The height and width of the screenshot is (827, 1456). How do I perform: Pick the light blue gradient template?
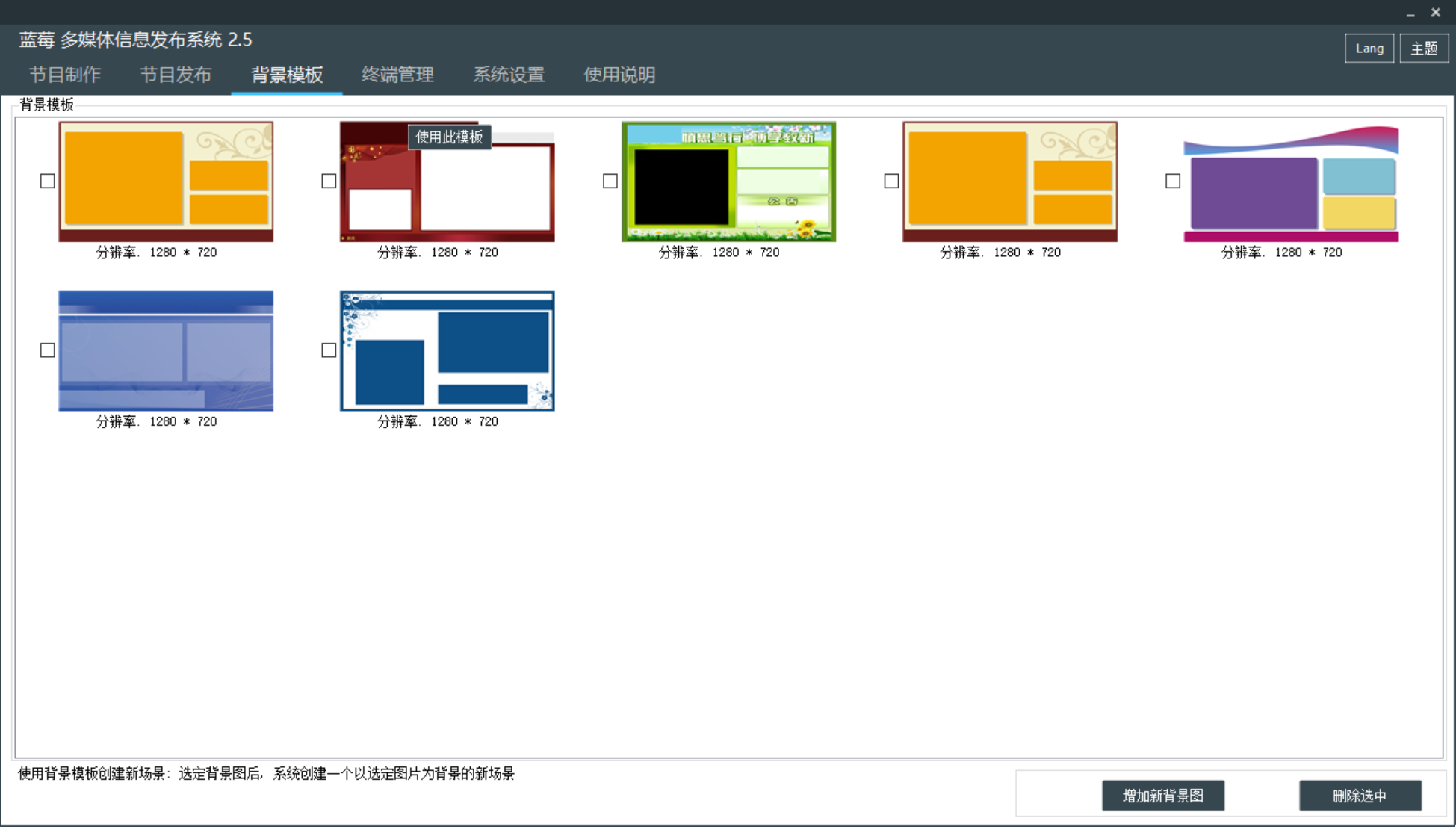coord(166,350)
